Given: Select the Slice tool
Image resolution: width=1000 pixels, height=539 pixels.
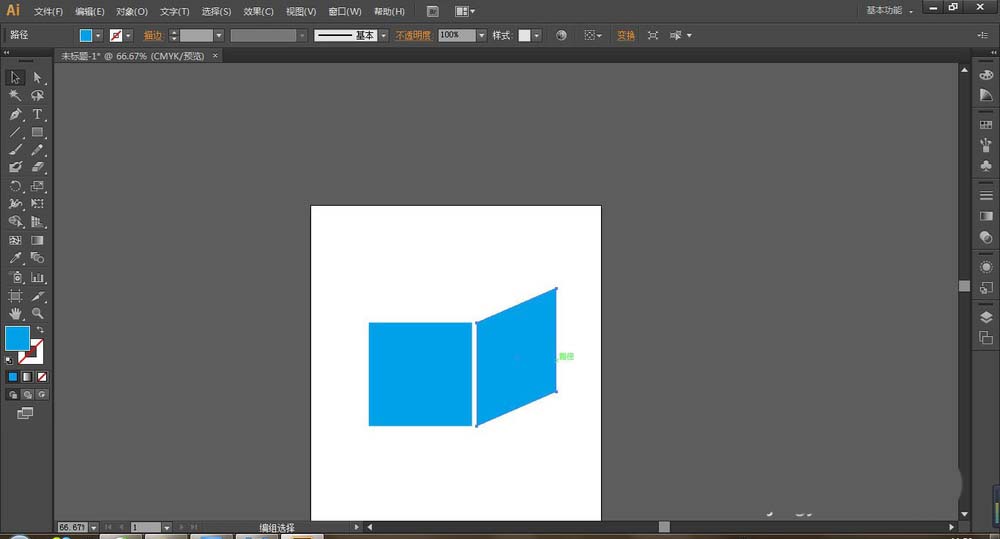Looking at the screenshot, I should coord(38,296).
